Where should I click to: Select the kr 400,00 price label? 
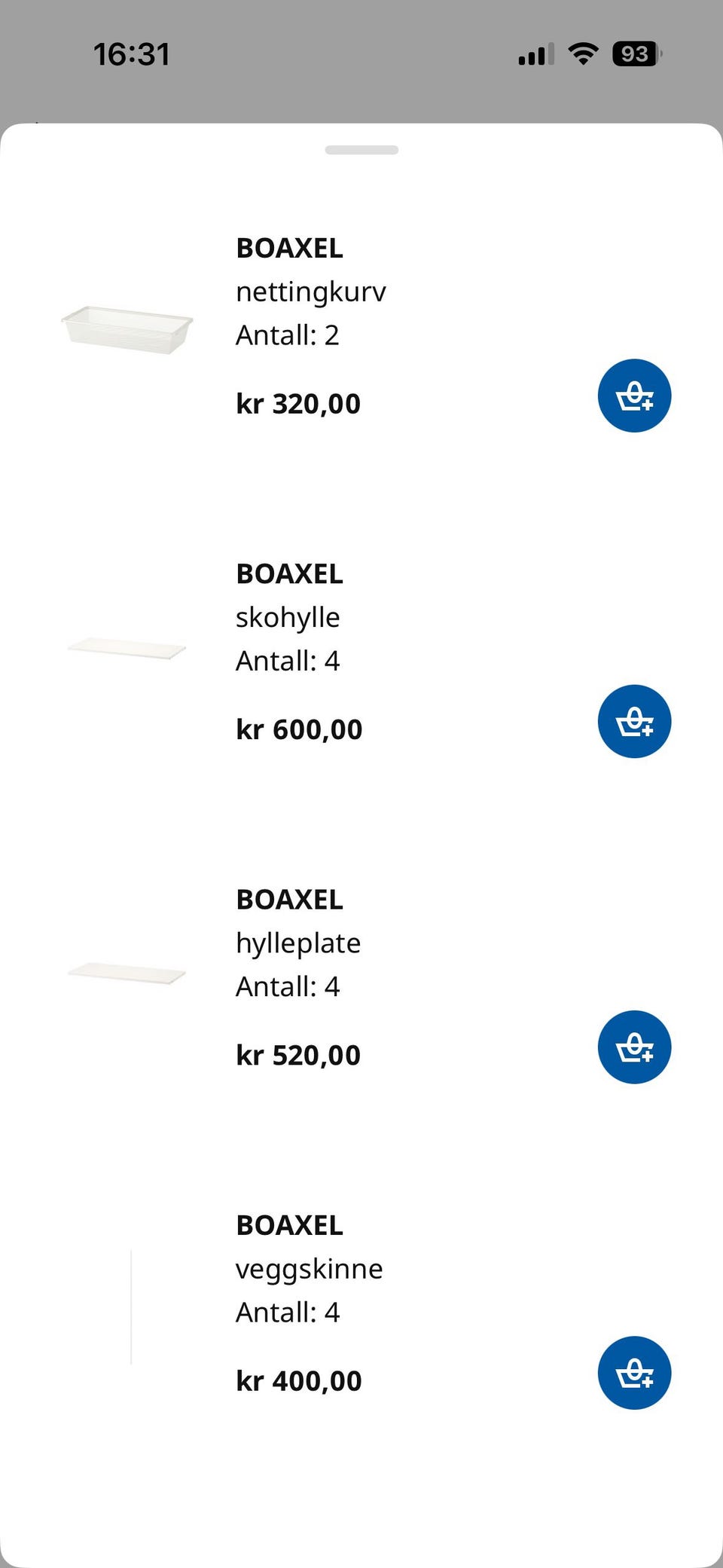[x=299, y=1381]
